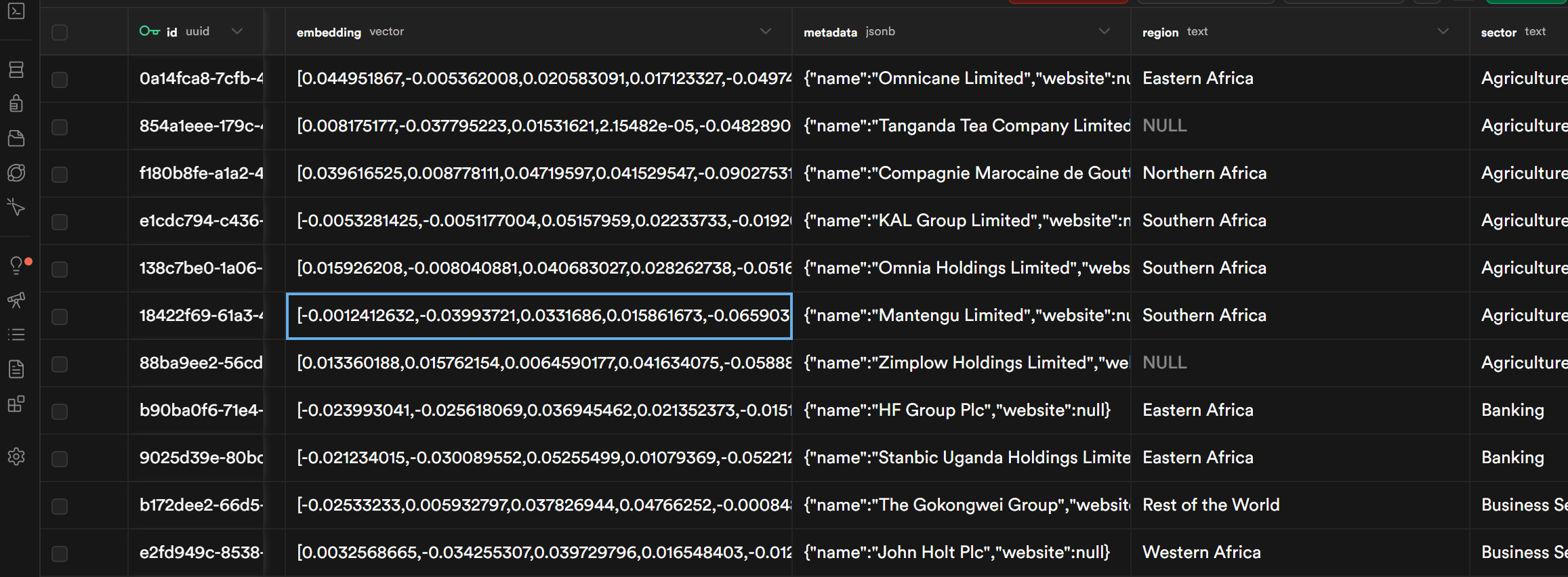The height and width of the screenshot is (577, 1568).
Task: Select the id 88ba9ee2-56cd cell
Action: point(196,363)
